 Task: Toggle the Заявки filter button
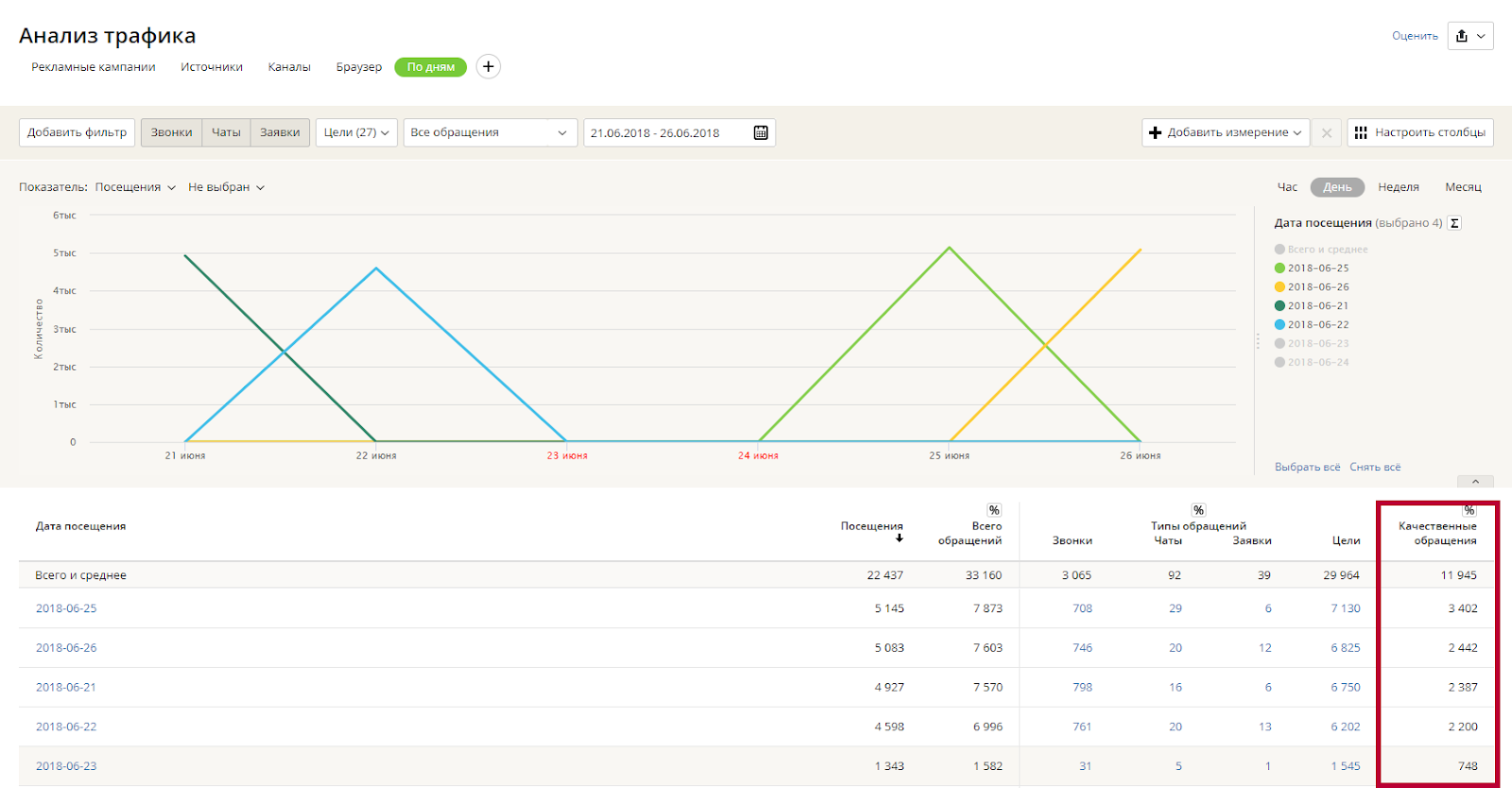(x=280, y=133)
